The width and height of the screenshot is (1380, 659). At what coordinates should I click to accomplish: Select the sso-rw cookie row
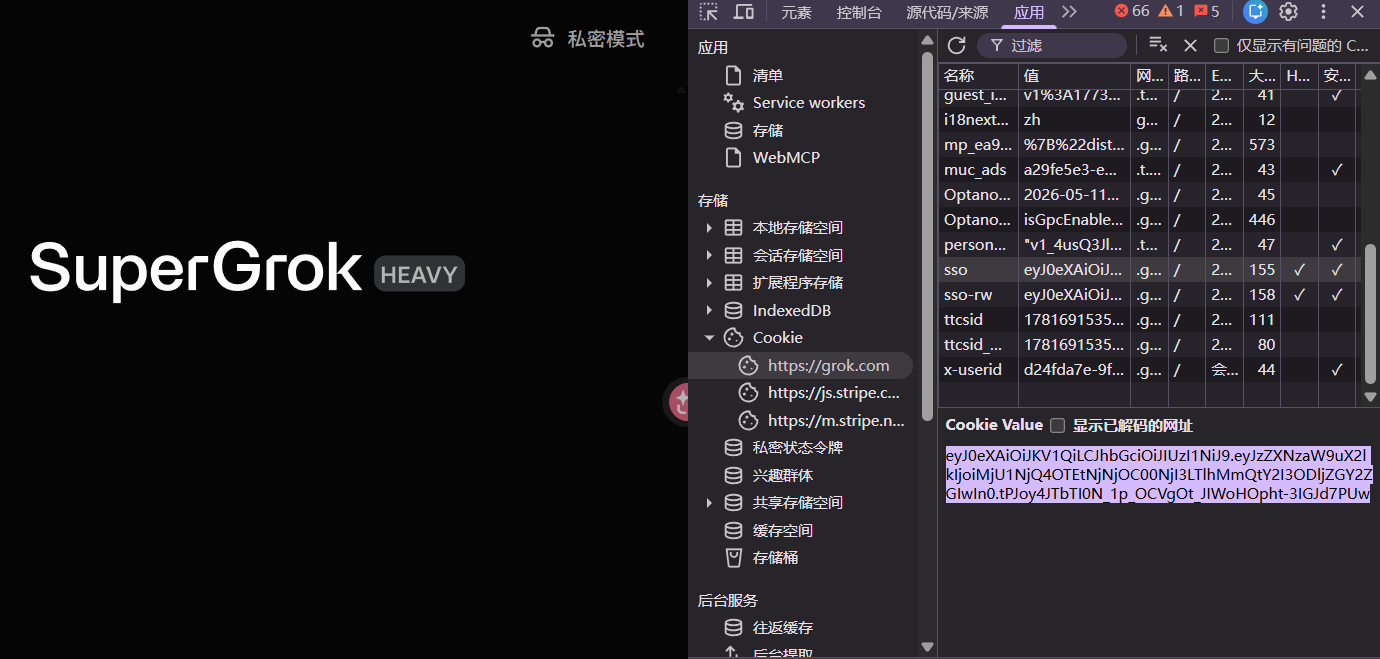[x=1147, y=294]
